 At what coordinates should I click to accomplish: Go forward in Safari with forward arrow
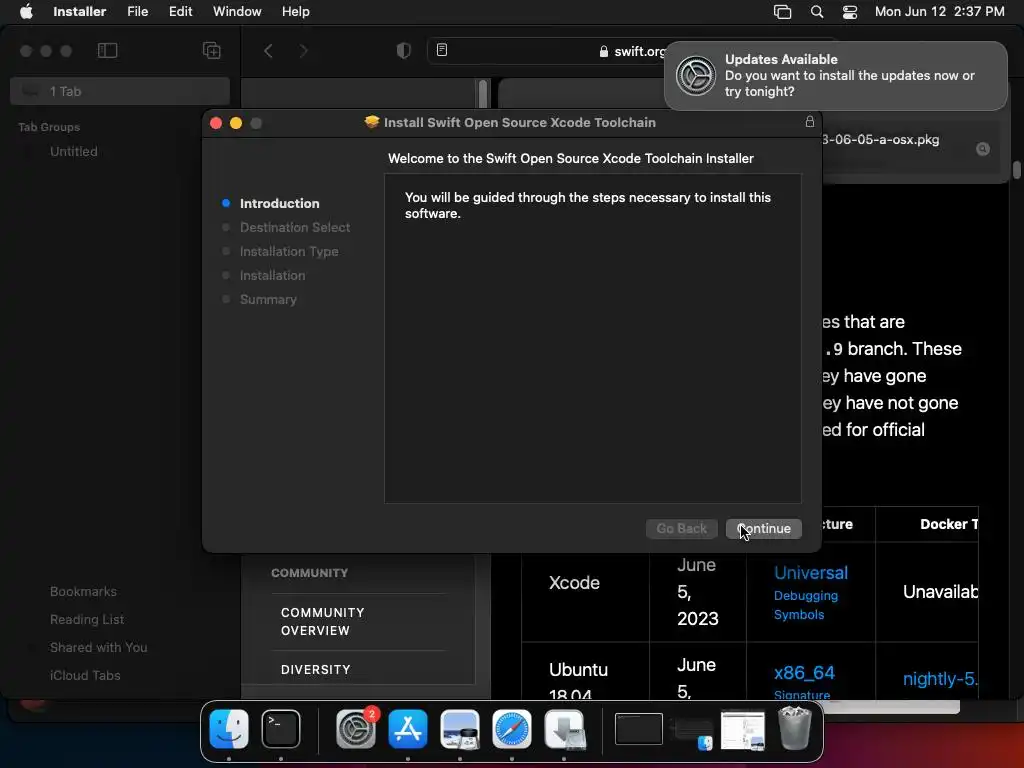(303, 50)
